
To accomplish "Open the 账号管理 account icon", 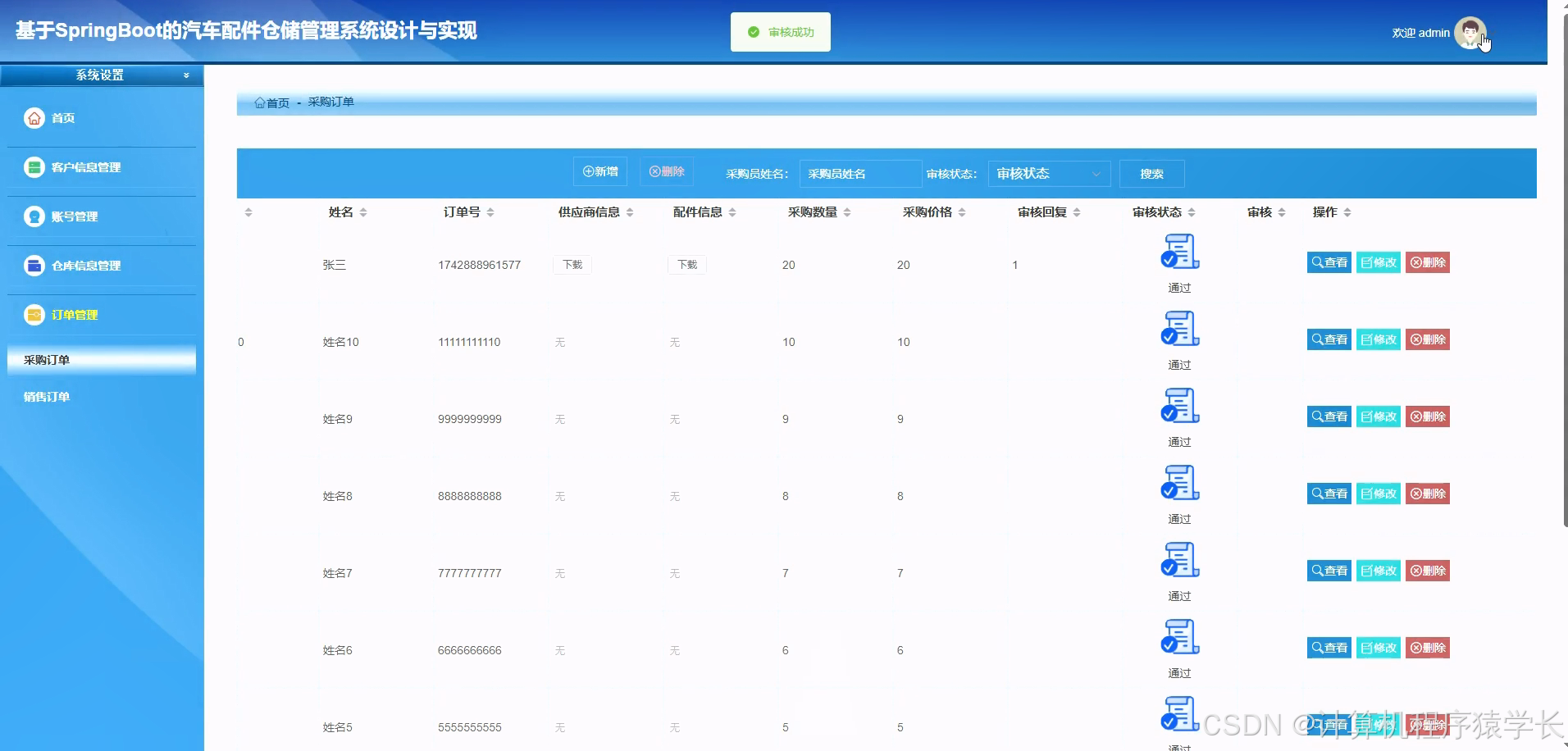I will tap(34, 216).
